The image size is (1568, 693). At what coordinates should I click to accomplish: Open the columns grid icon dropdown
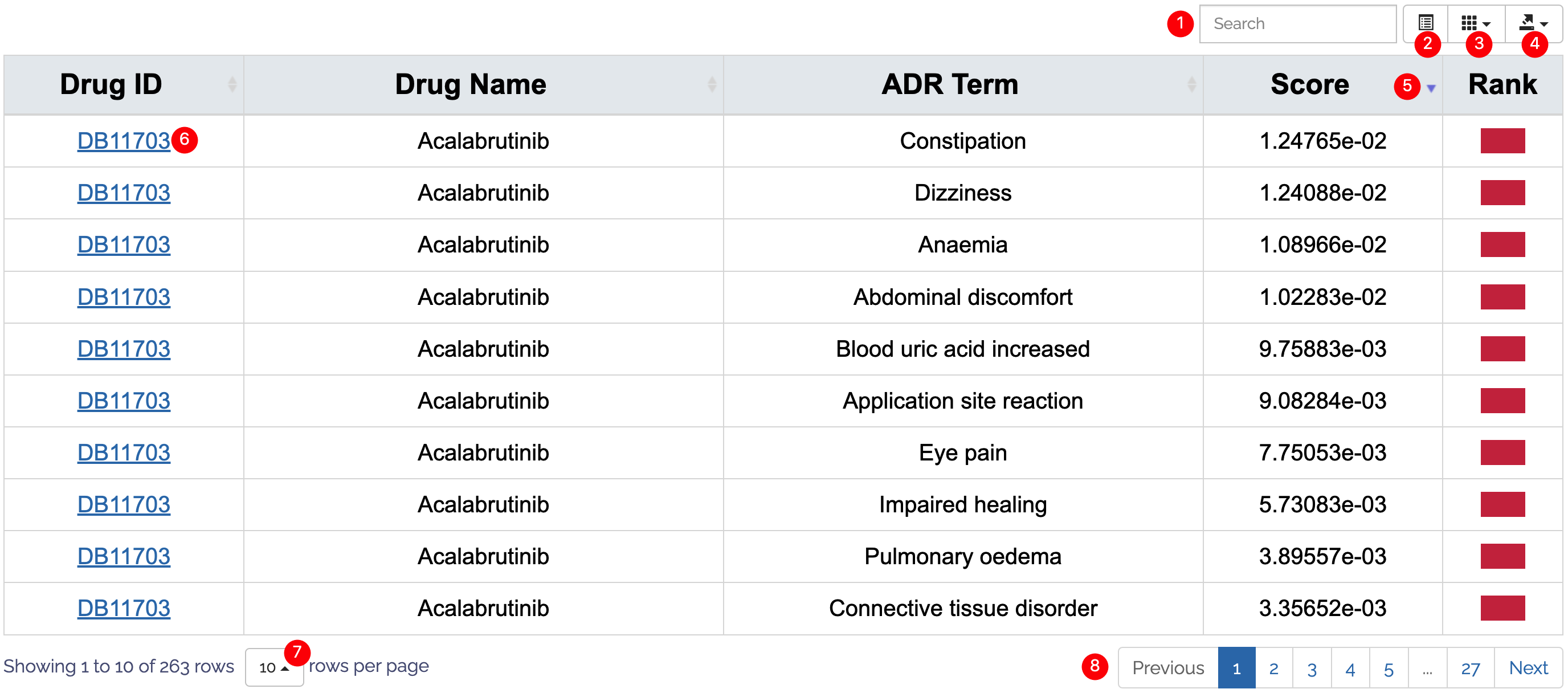tap(1475, 23)
